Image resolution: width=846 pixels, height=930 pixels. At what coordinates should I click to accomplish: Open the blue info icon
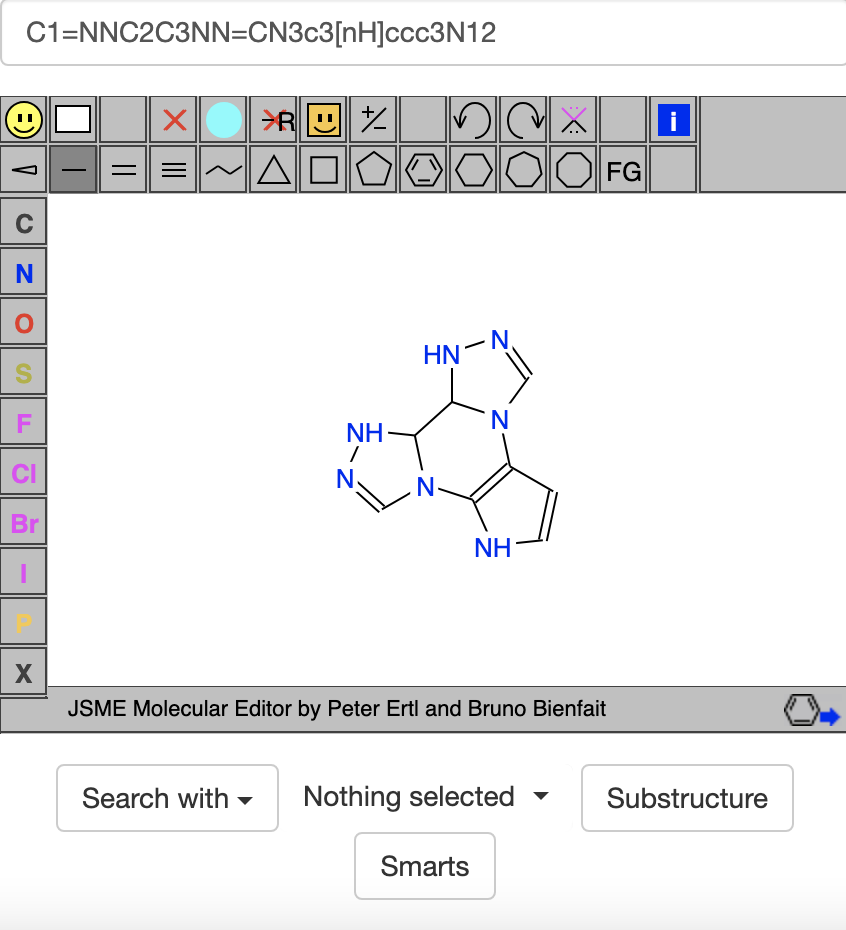[673, 121]
